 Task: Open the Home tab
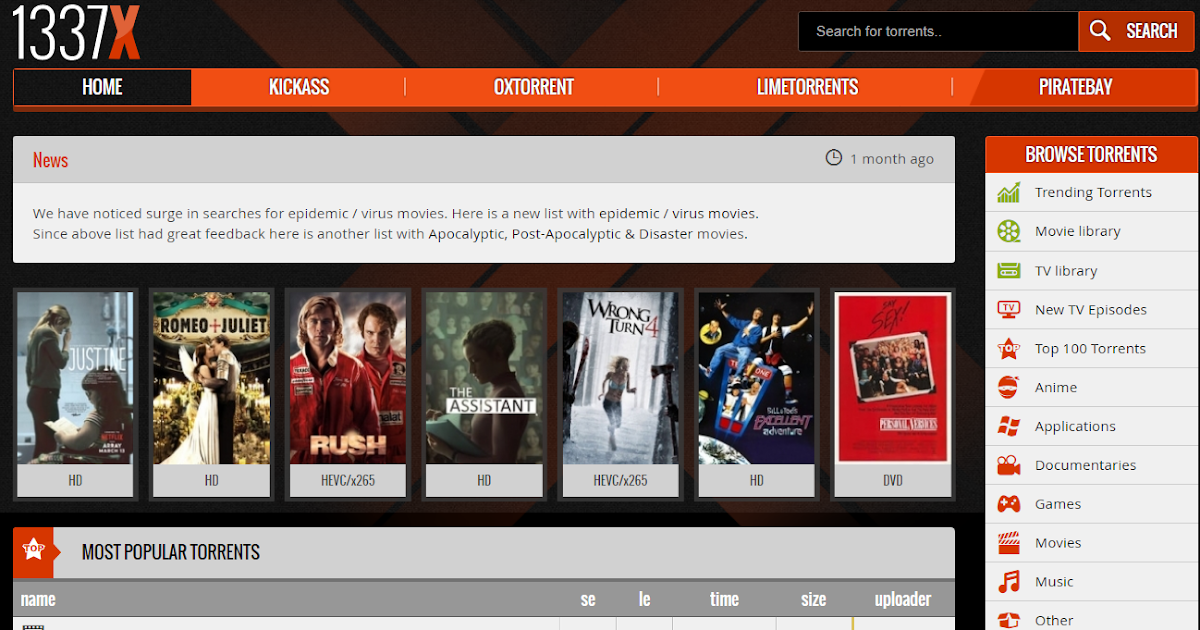point(102,87)
